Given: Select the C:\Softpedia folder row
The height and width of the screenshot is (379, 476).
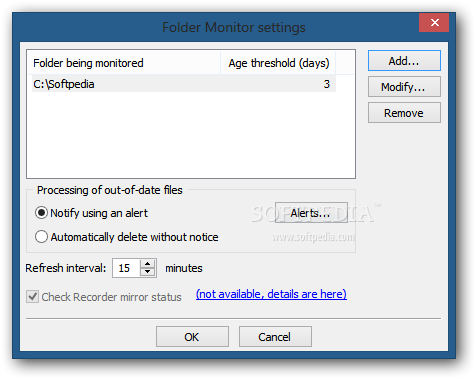Looking at the screenshot, I should point(184,84).
